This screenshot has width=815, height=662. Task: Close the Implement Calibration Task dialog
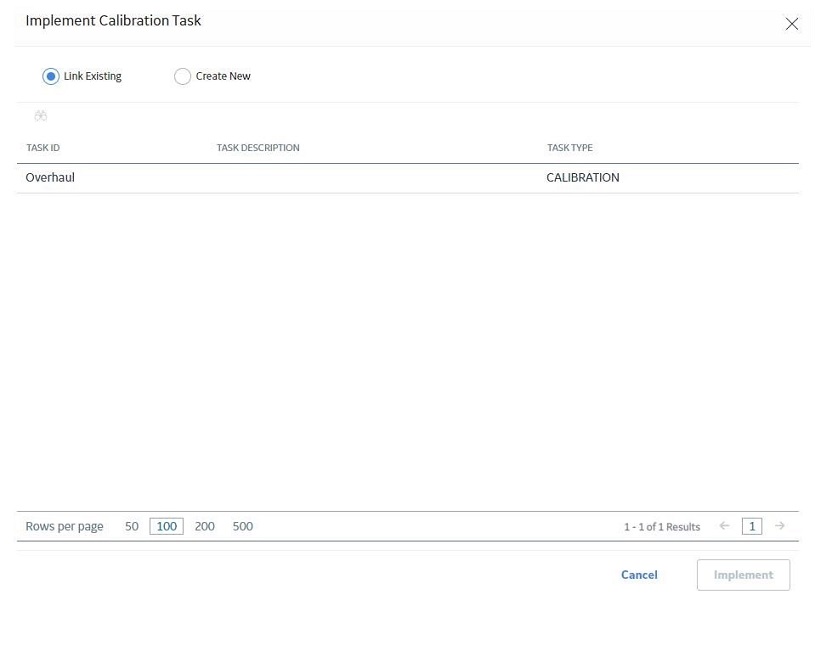click(x=791, y=24)
